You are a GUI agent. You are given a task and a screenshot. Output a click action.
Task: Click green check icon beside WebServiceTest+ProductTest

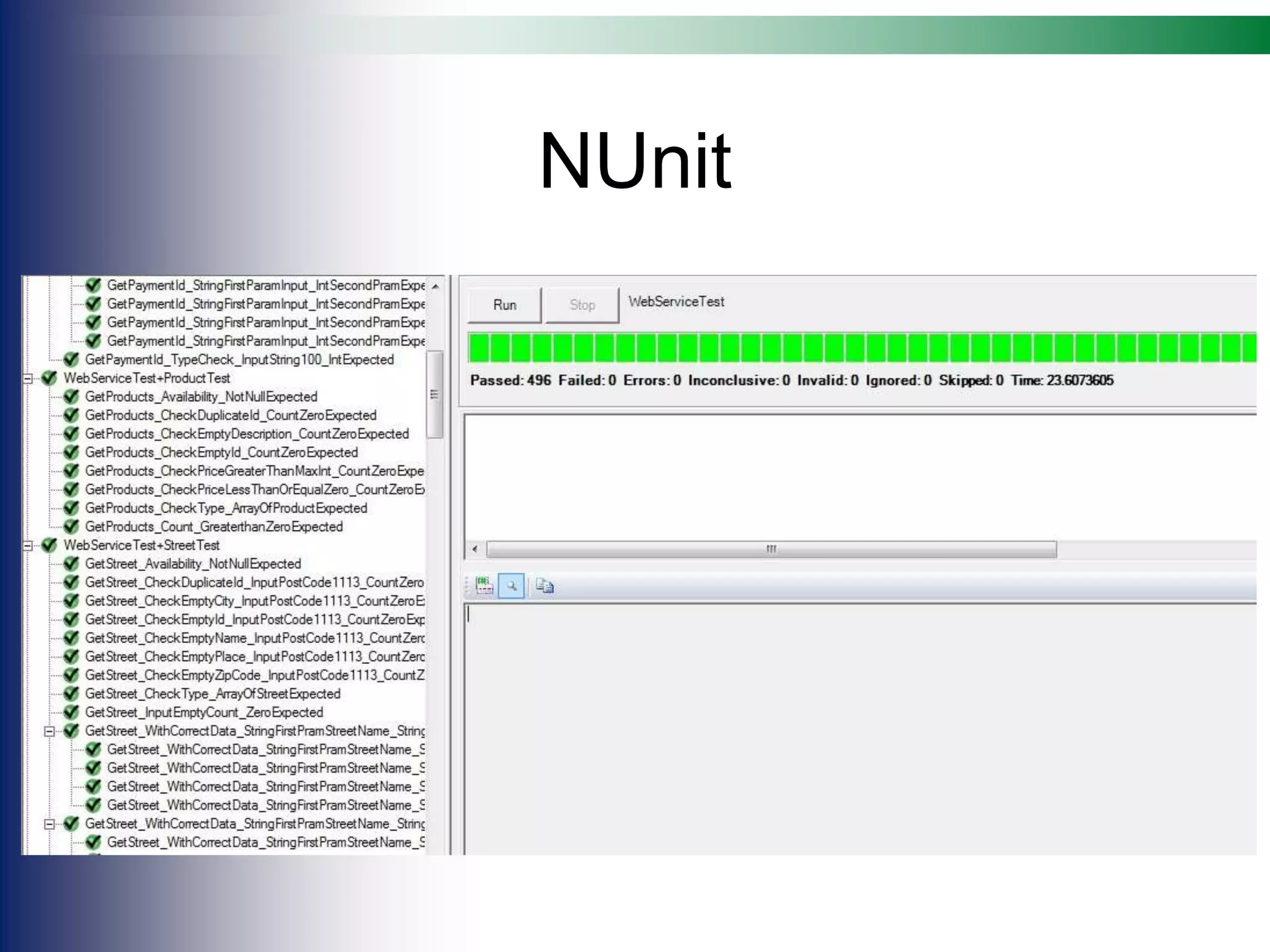(x=49, y=378)
